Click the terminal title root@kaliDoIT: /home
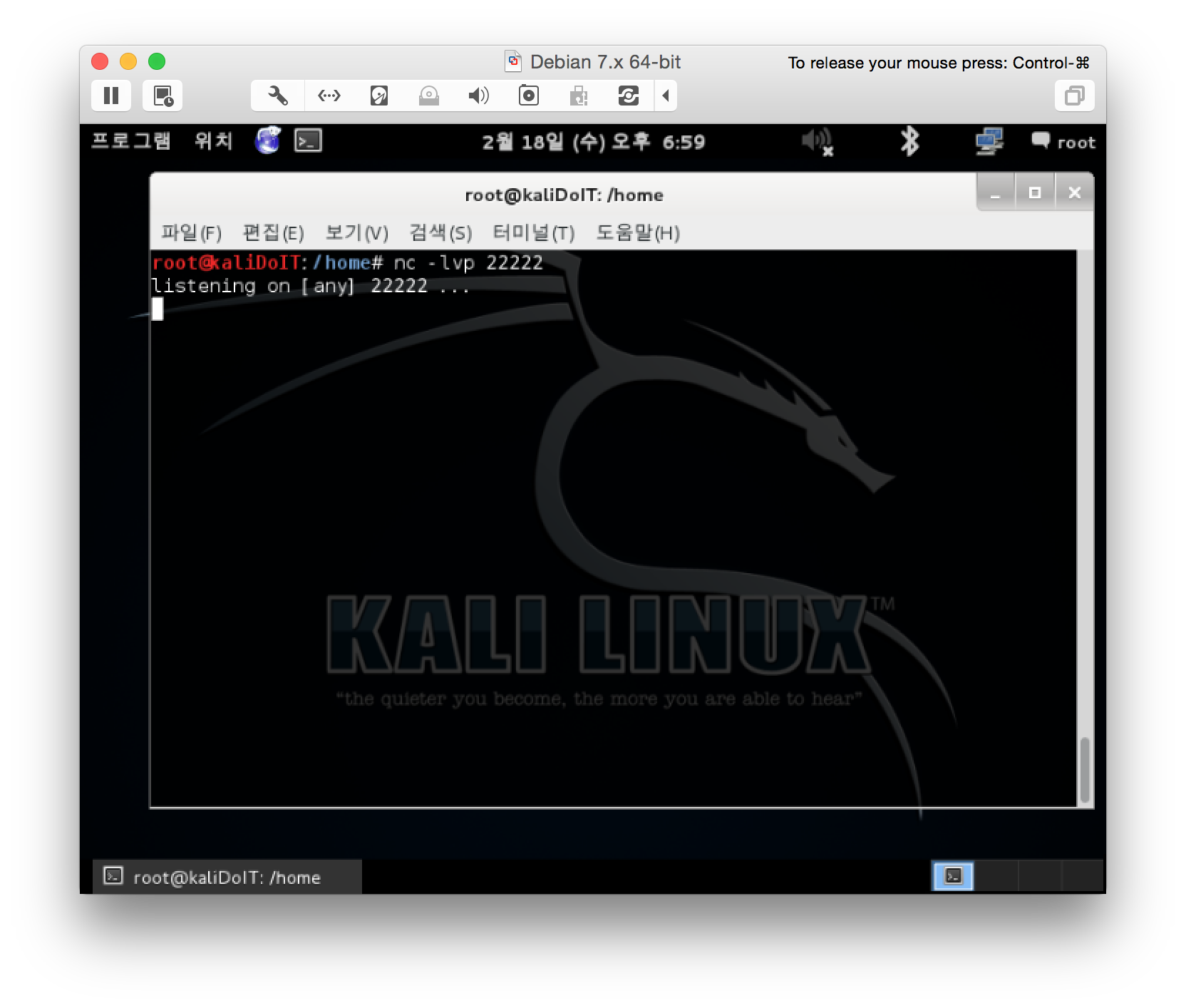The width and height of the screenshot is (1186, 1008). pos(564,195)
